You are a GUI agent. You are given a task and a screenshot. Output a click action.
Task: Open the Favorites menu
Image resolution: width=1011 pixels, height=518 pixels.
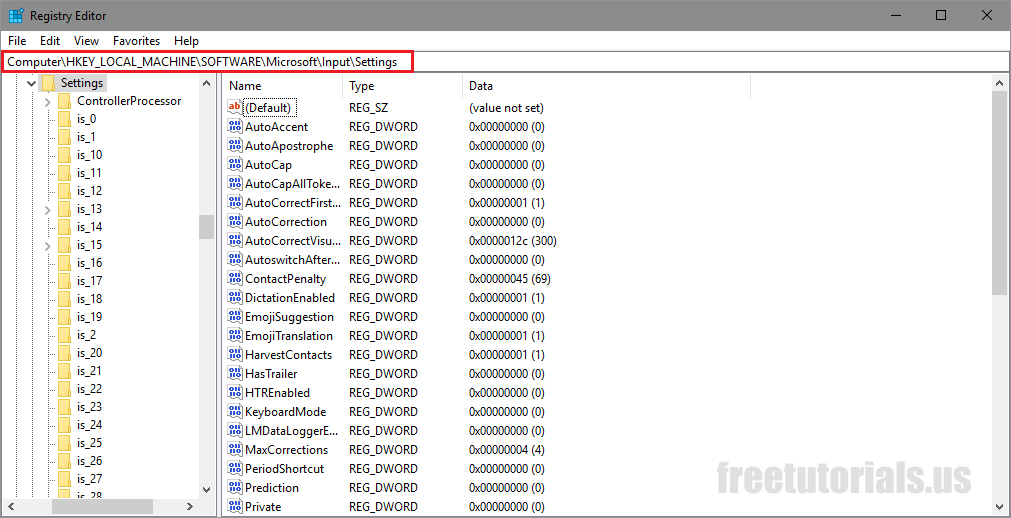click(136, 41)
